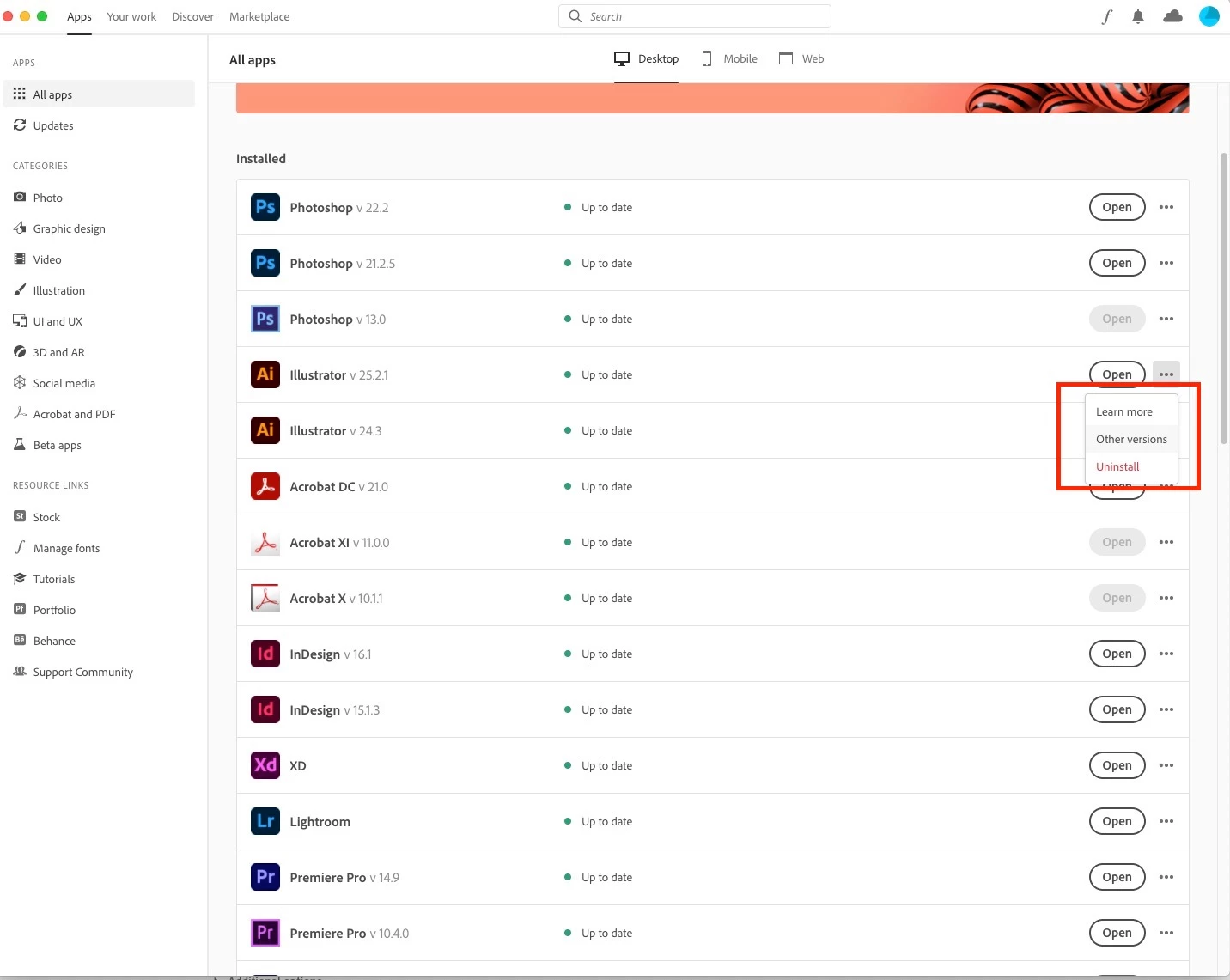Open Premiere Pro v 14.9

[1117, 877]
